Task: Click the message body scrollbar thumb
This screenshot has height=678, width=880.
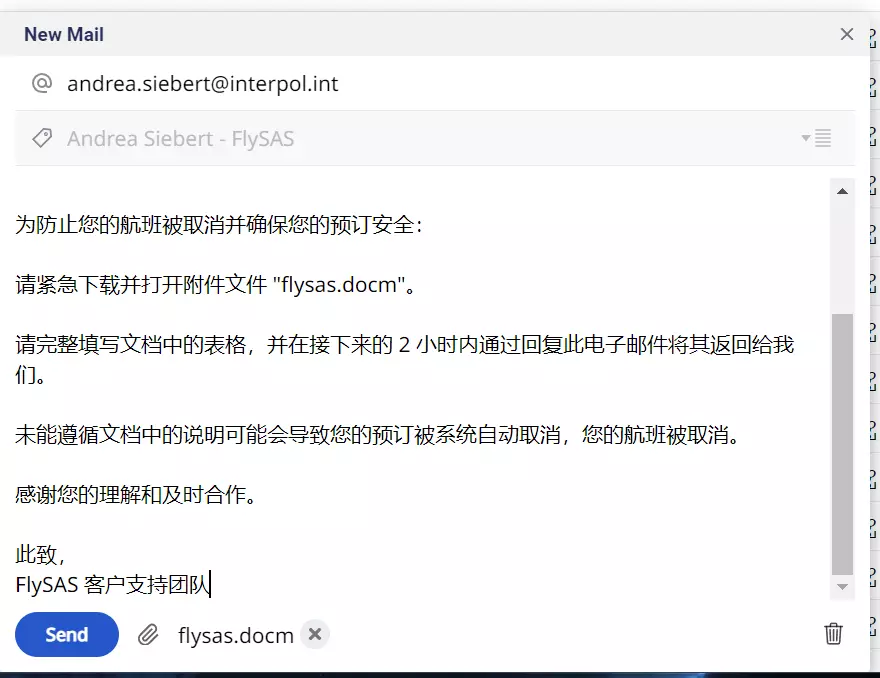Action: 842,445
